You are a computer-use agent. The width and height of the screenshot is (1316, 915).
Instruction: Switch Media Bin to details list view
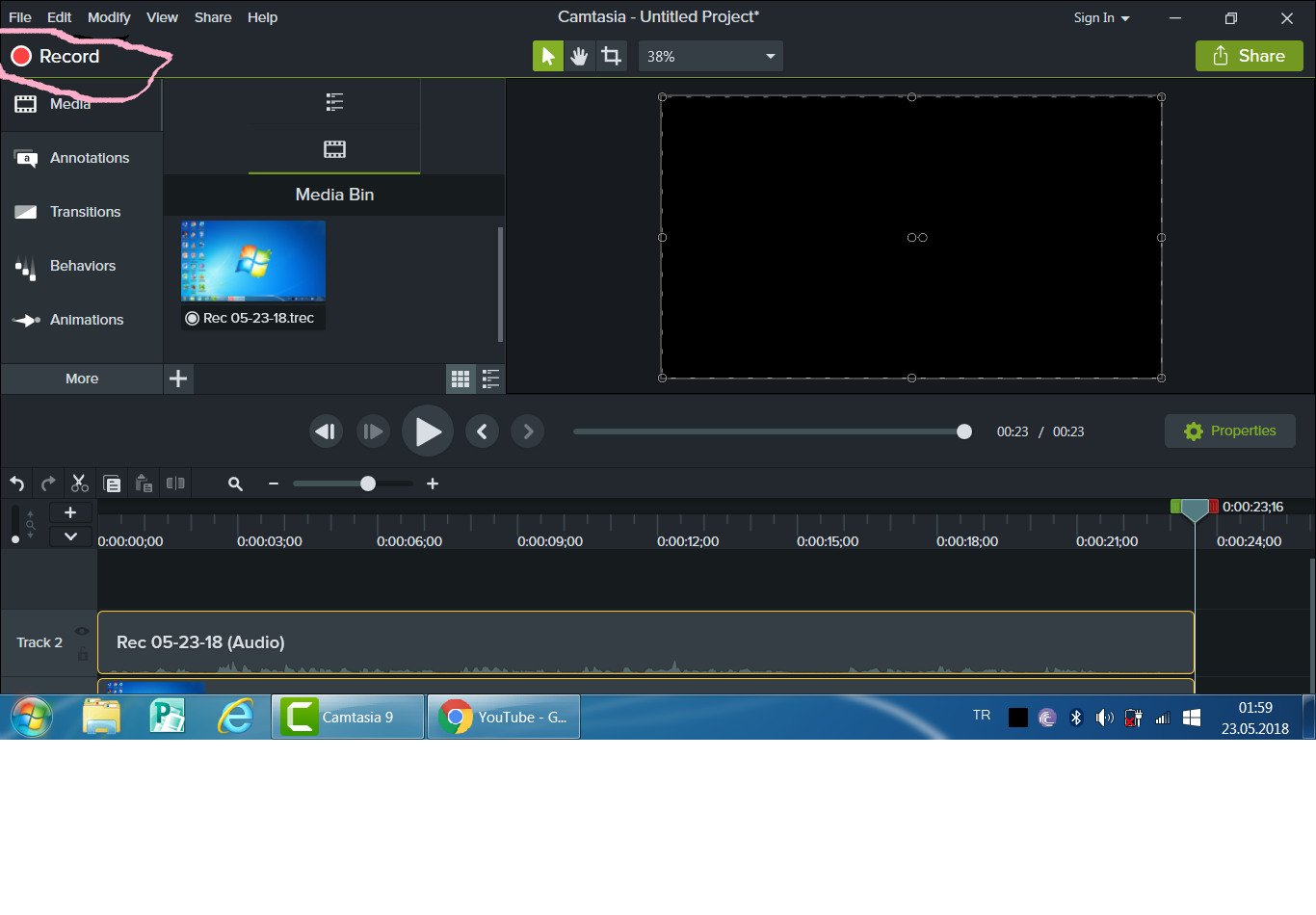[490, 379]
